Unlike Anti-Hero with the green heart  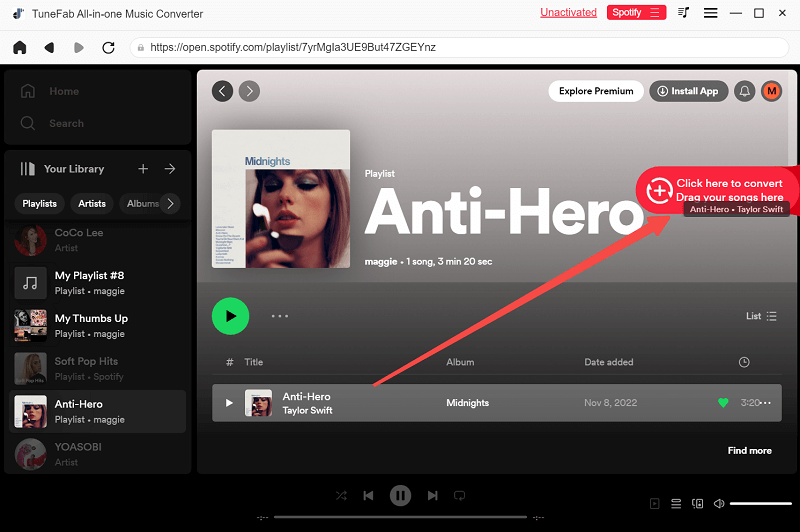click(x=723, y=403)
